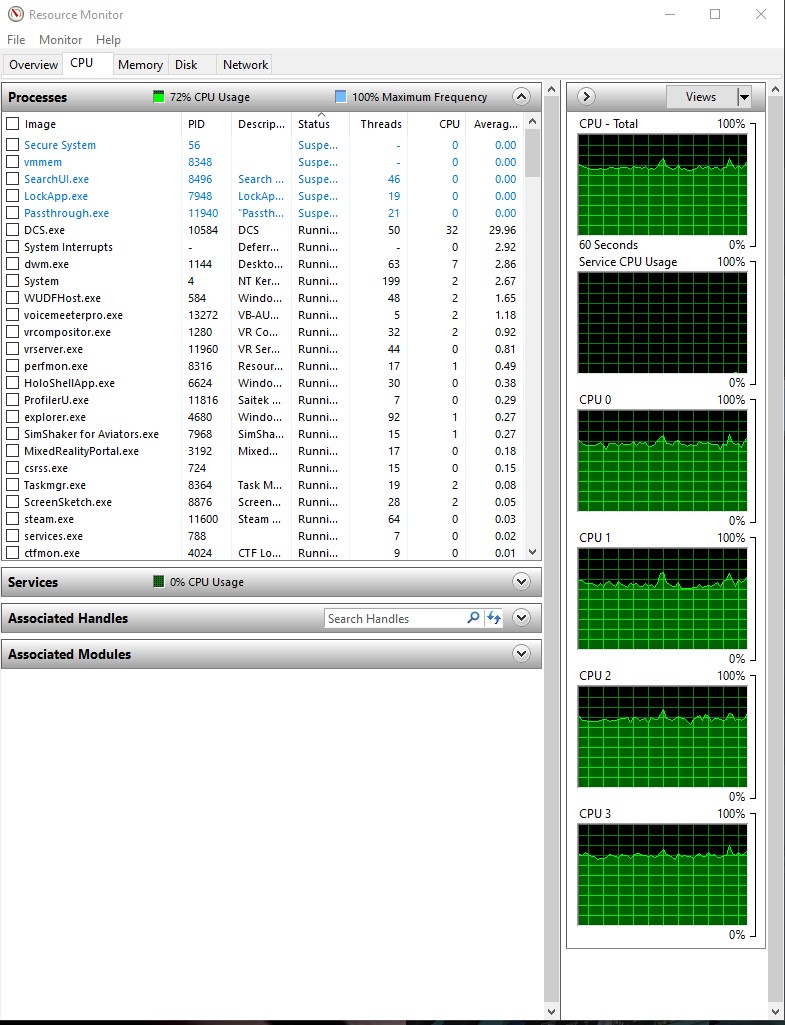785x1025 pixels.
Task: Click the Resource Monitor app icon in title bar
Action: pos(16,14)
